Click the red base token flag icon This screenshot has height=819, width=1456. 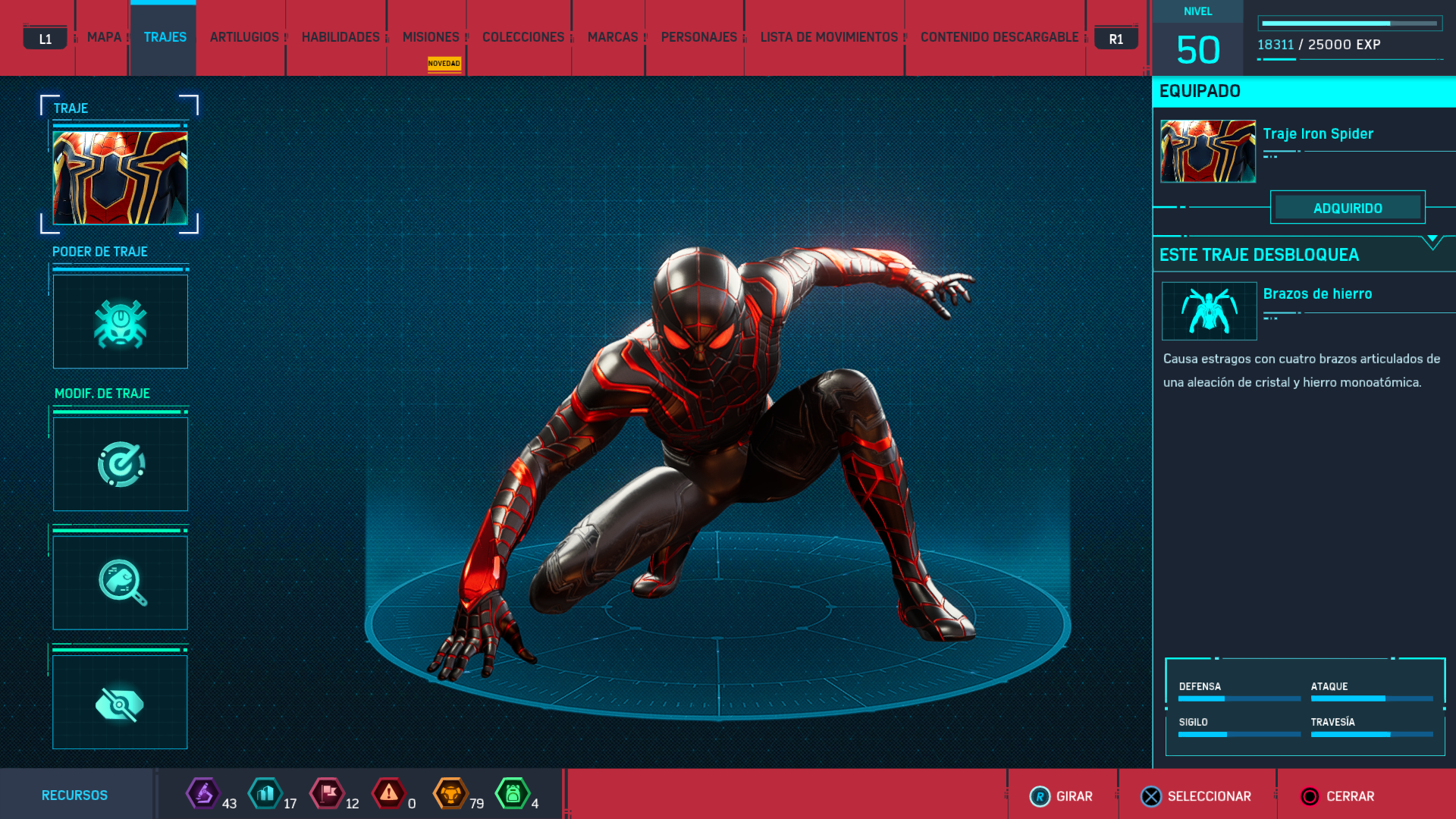pyautogui.click(x=328, y=794)
